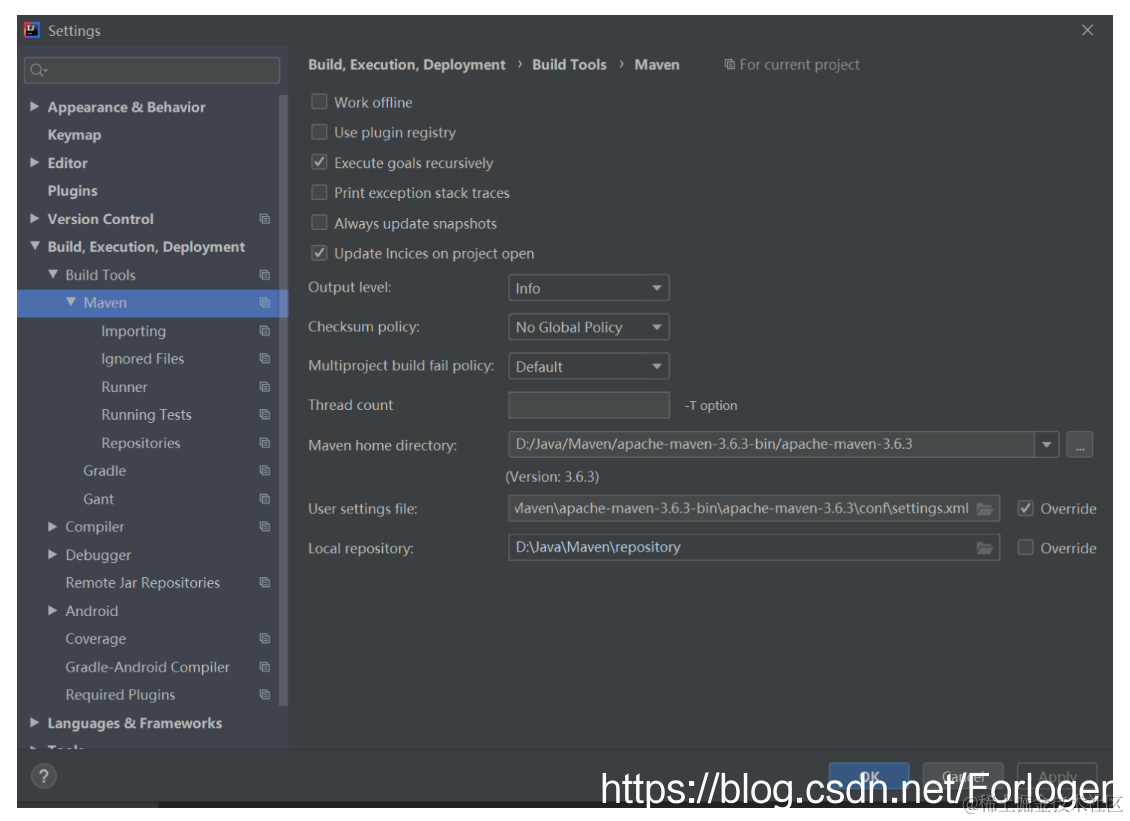The height and width of the screenshot is (821, 1130).
Task: Check Override for Local repository
Action: (x=1026, y=548)
